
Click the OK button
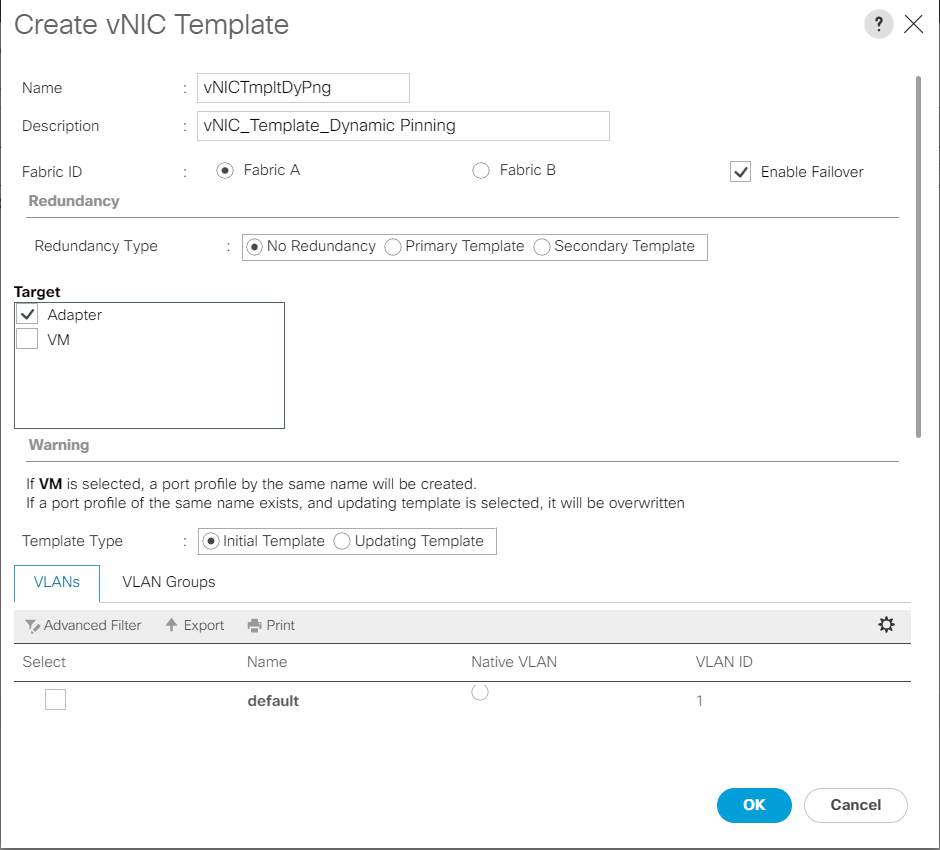(x=754, y=805)
